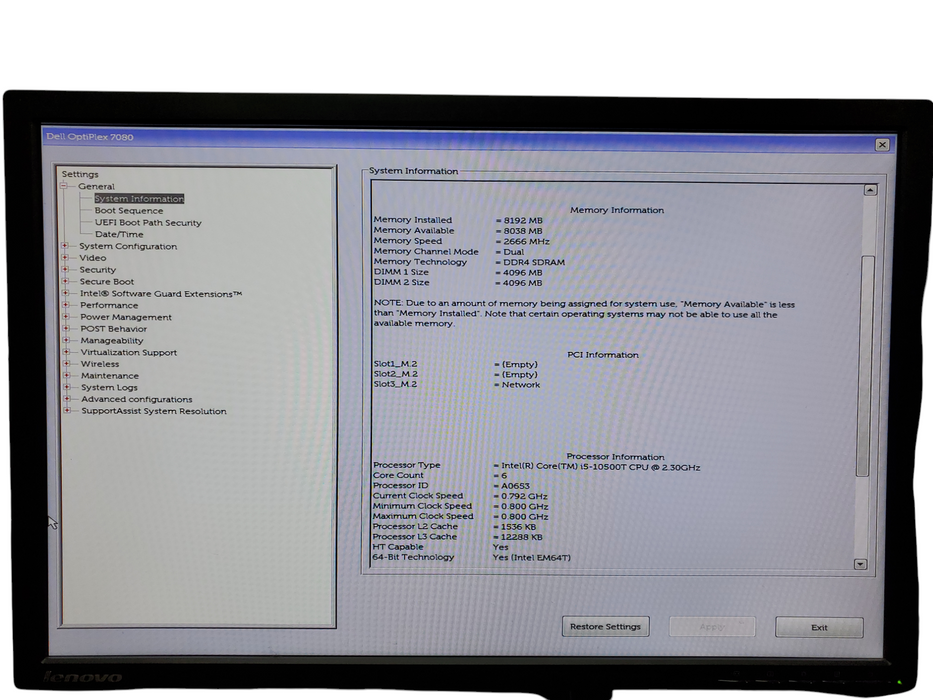Expand the System Logs node
Screen dimensions: 933x700
[67, 387]
